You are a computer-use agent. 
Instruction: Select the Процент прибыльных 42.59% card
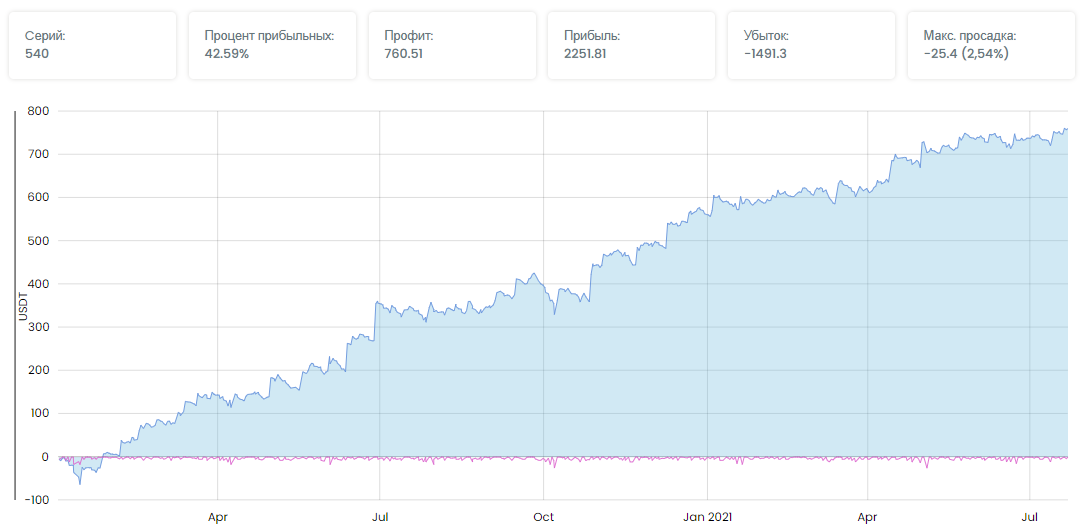[272, 45]
